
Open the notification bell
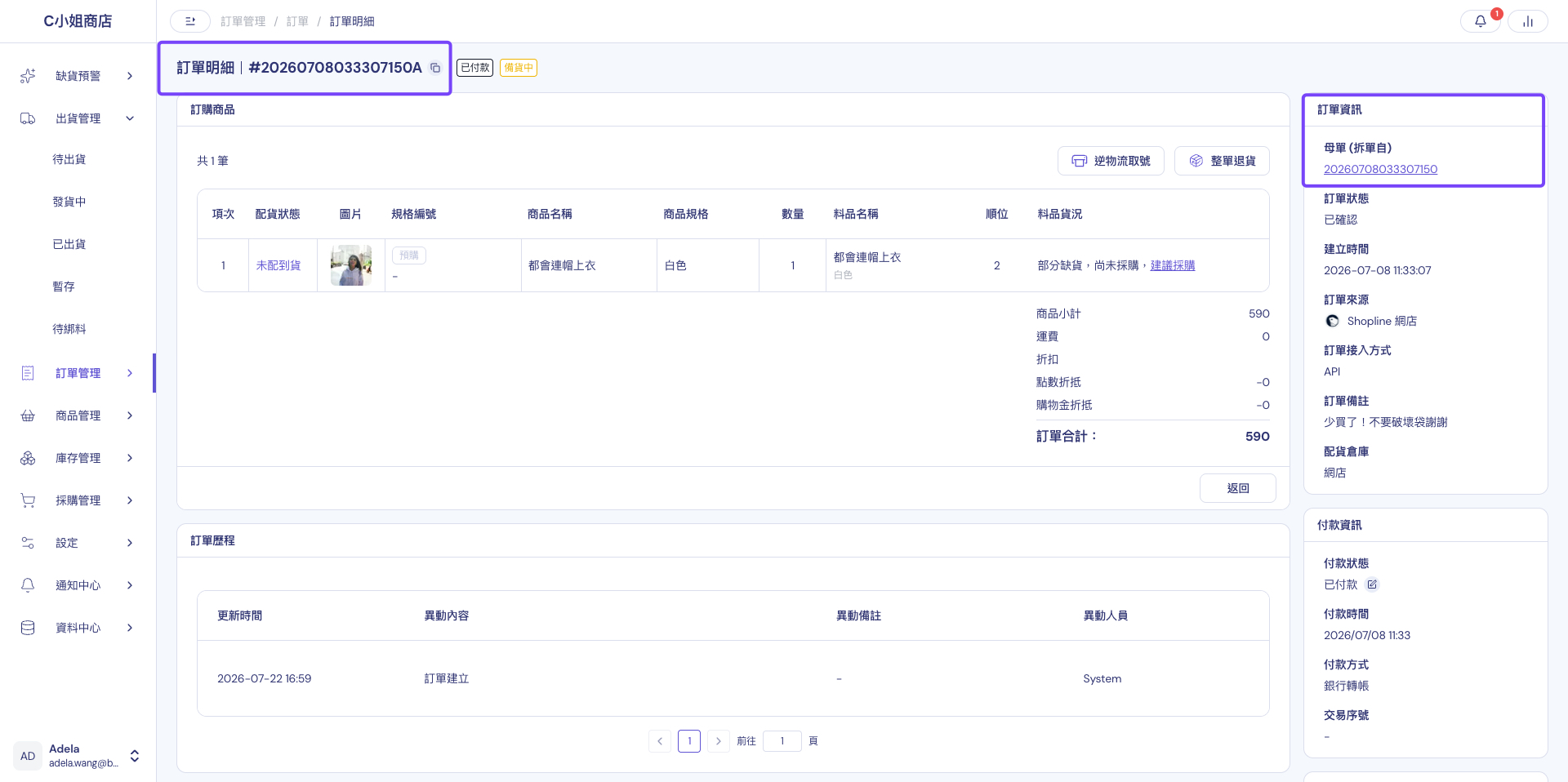1480,21
